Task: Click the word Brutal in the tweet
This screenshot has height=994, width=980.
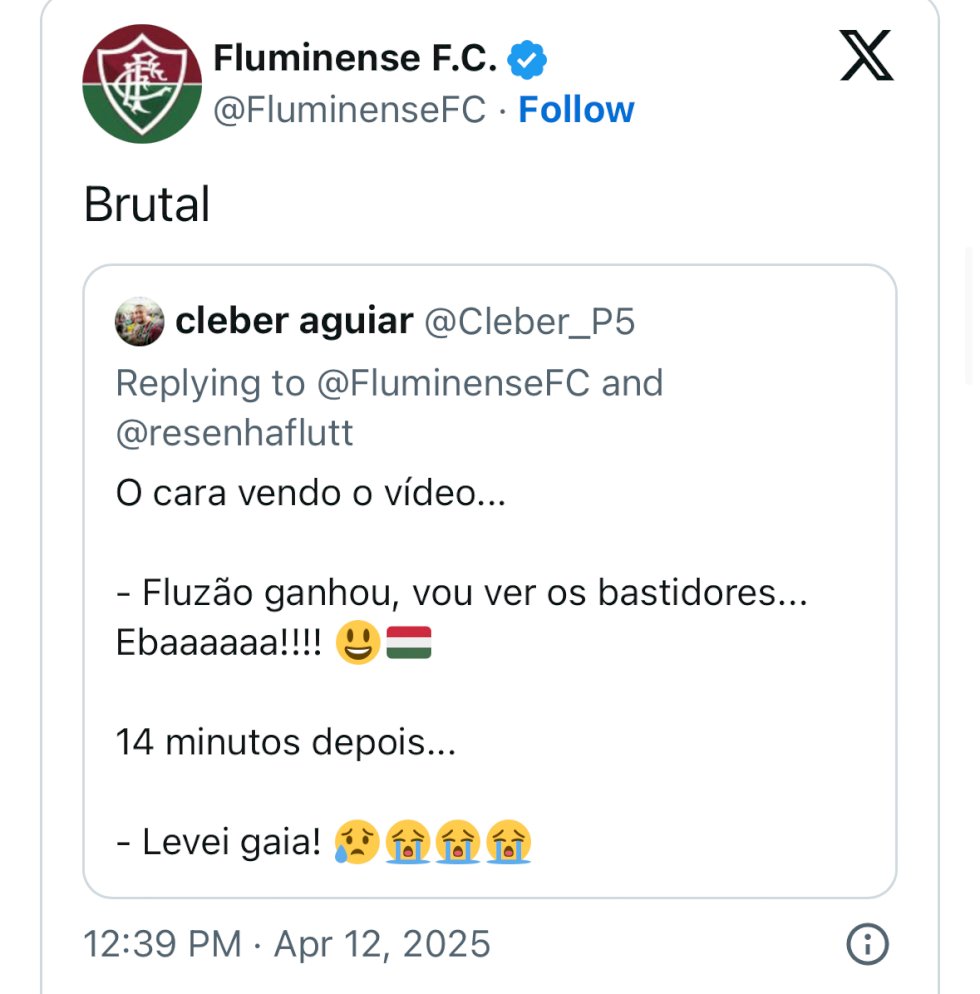Action: [x=147, y=204]
